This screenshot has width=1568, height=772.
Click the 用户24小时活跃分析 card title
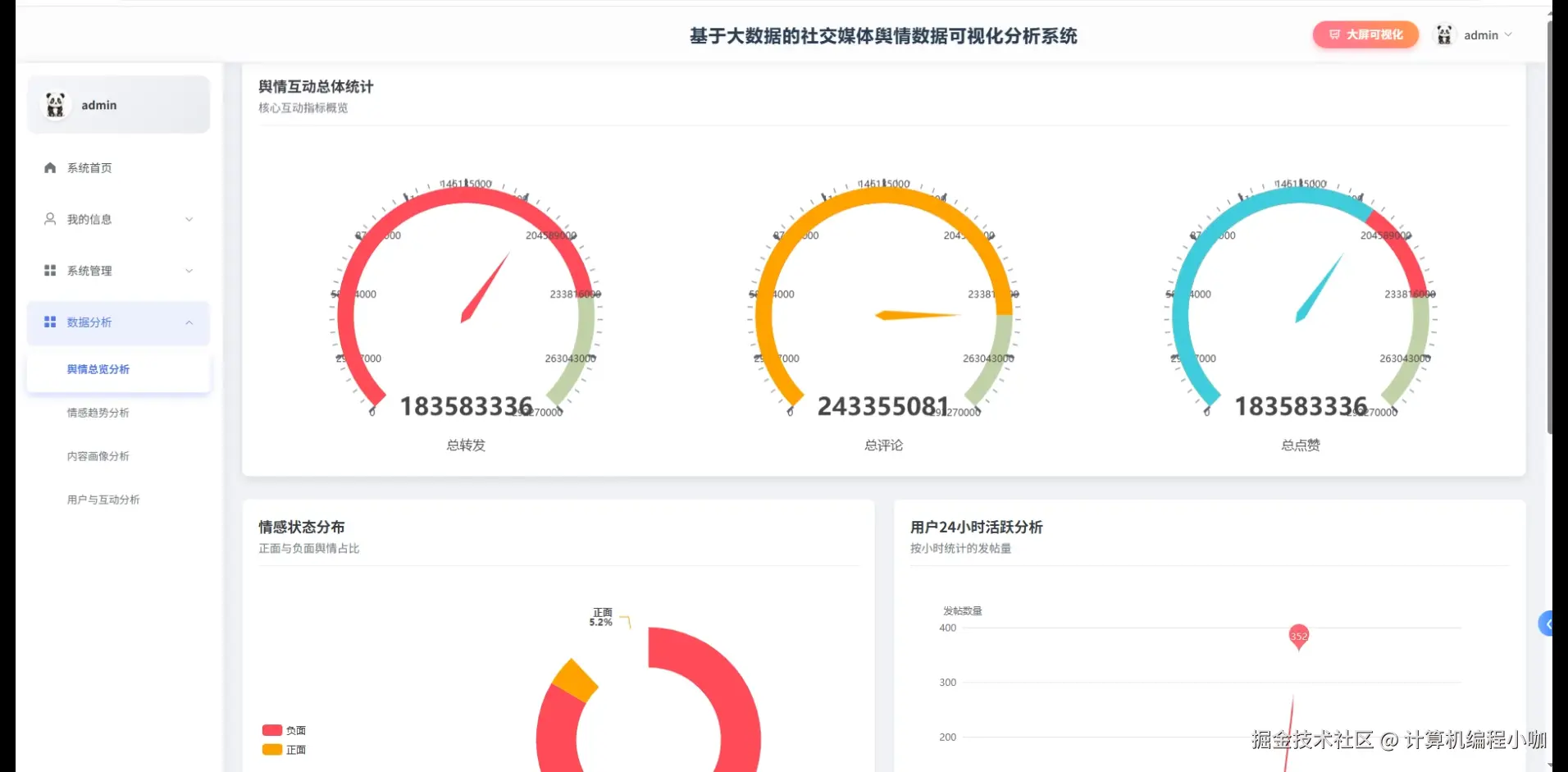point(976,528)
